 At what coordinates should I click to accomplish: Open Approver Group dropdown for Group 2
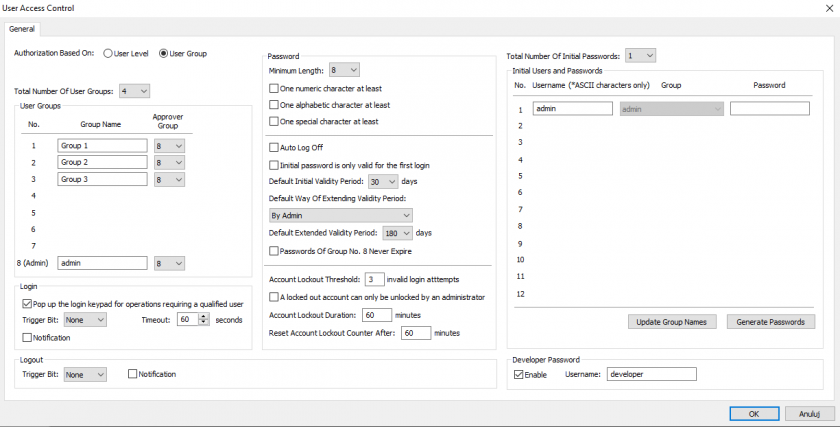pos(170,163)
